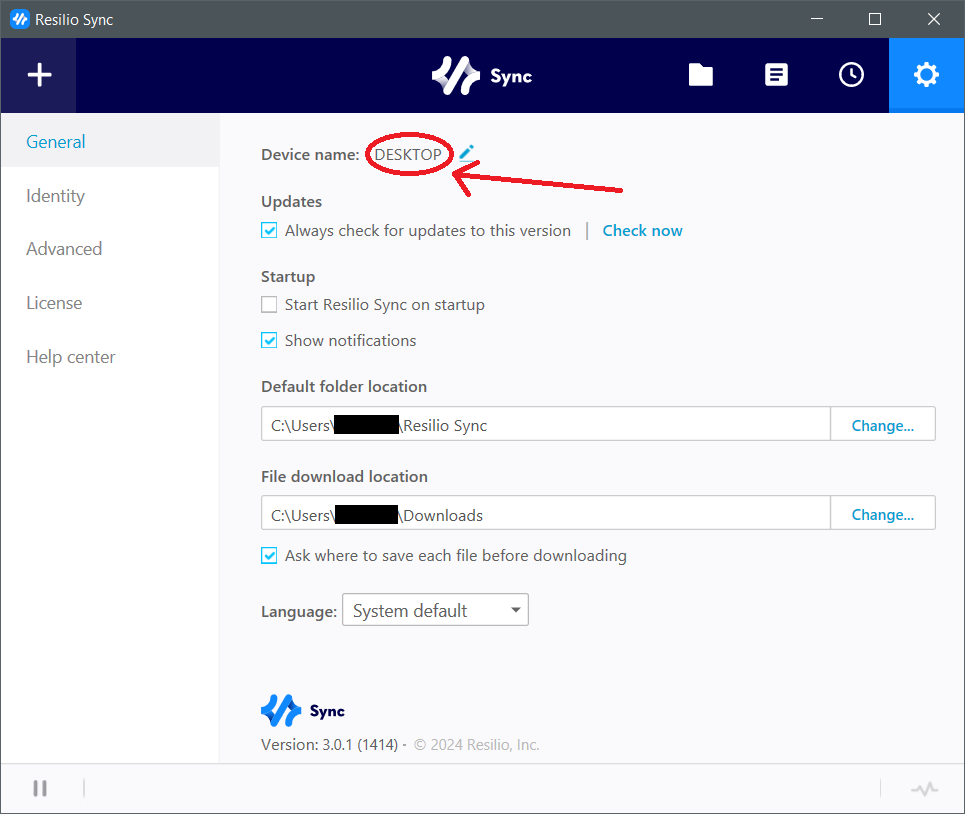This screenshot has width=965, height=814.
Task: Edit device name with pencil icon
Action: coord(466,153)
